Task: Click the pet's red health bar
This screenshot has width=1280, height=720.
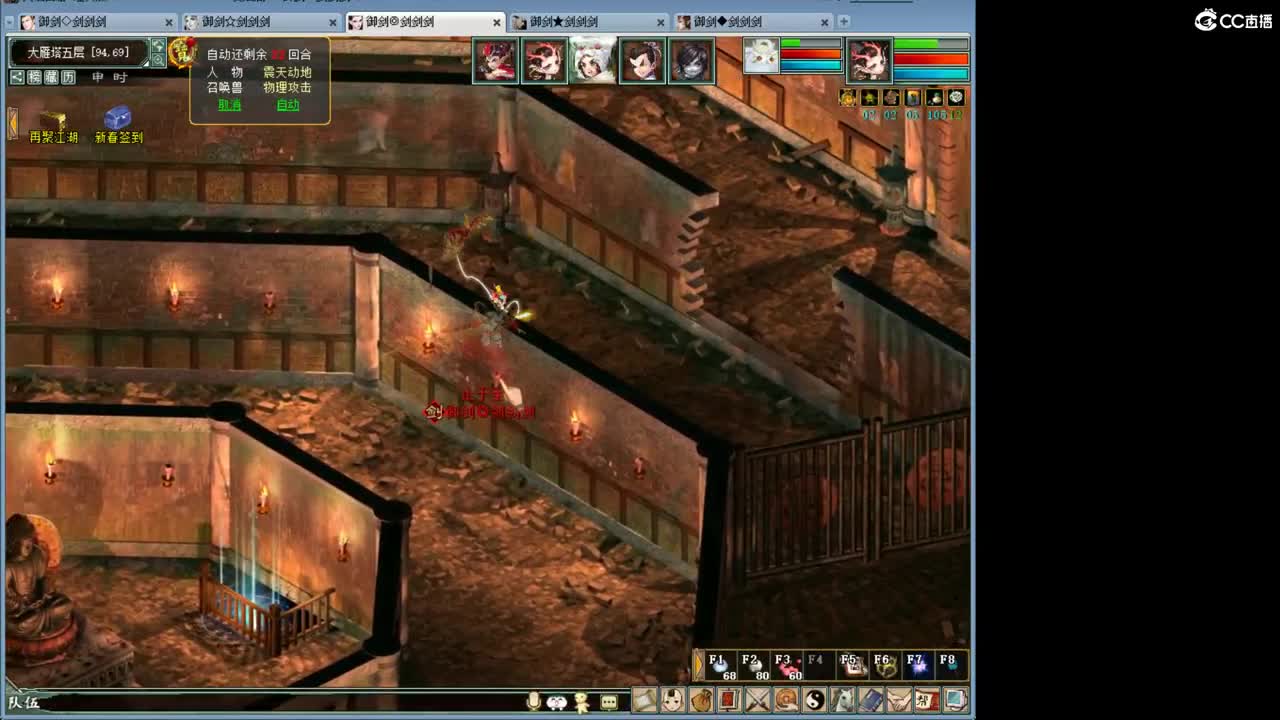Action: pos(811,55)
